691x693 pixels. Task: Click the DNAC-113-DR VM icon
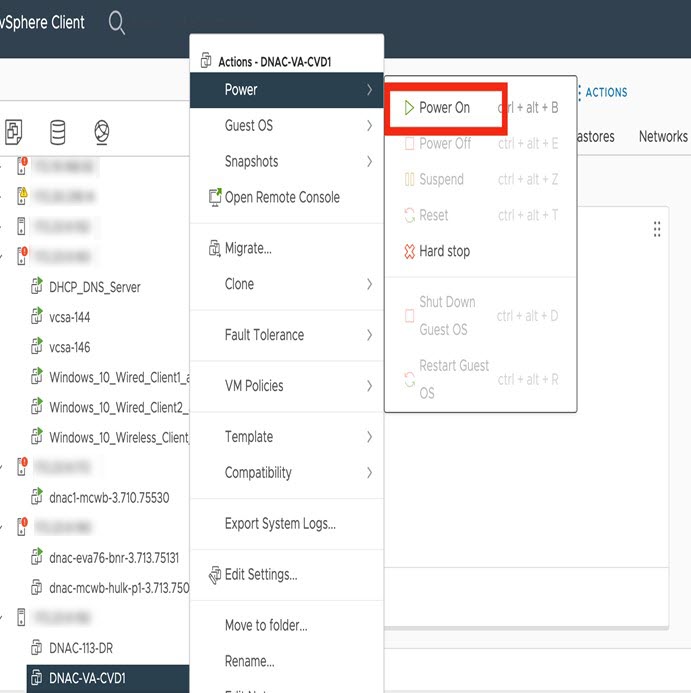[37, 648]
